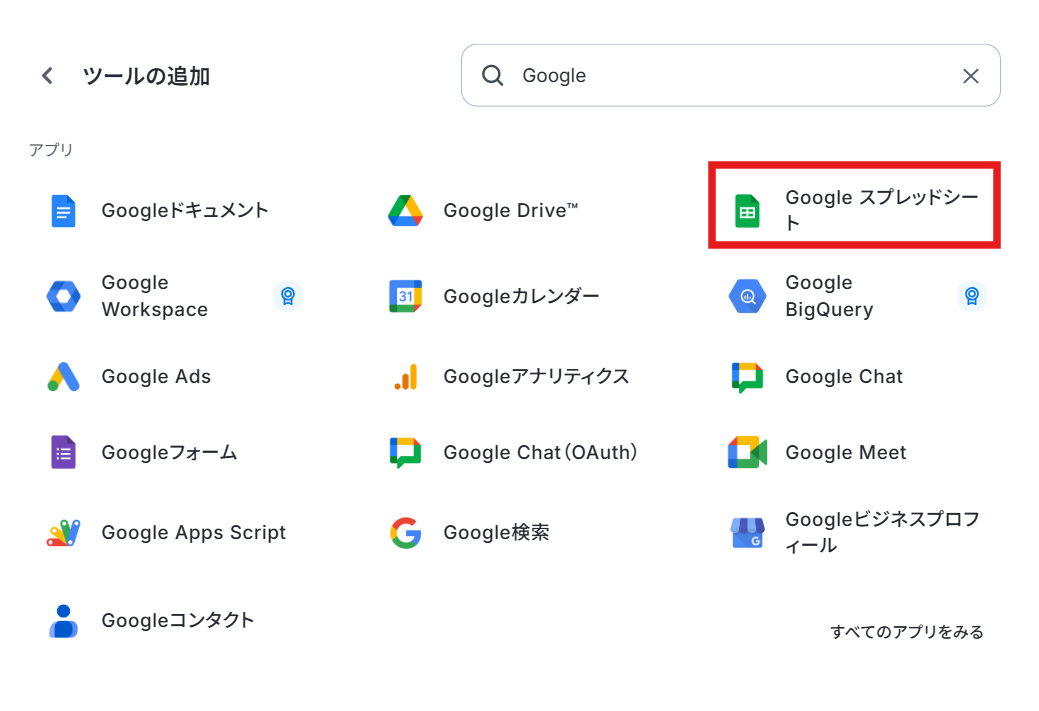Click the Google Meet label
The height and width of the screenshot is (711, 1039).
pyautogui.click(x=846, y=453)
